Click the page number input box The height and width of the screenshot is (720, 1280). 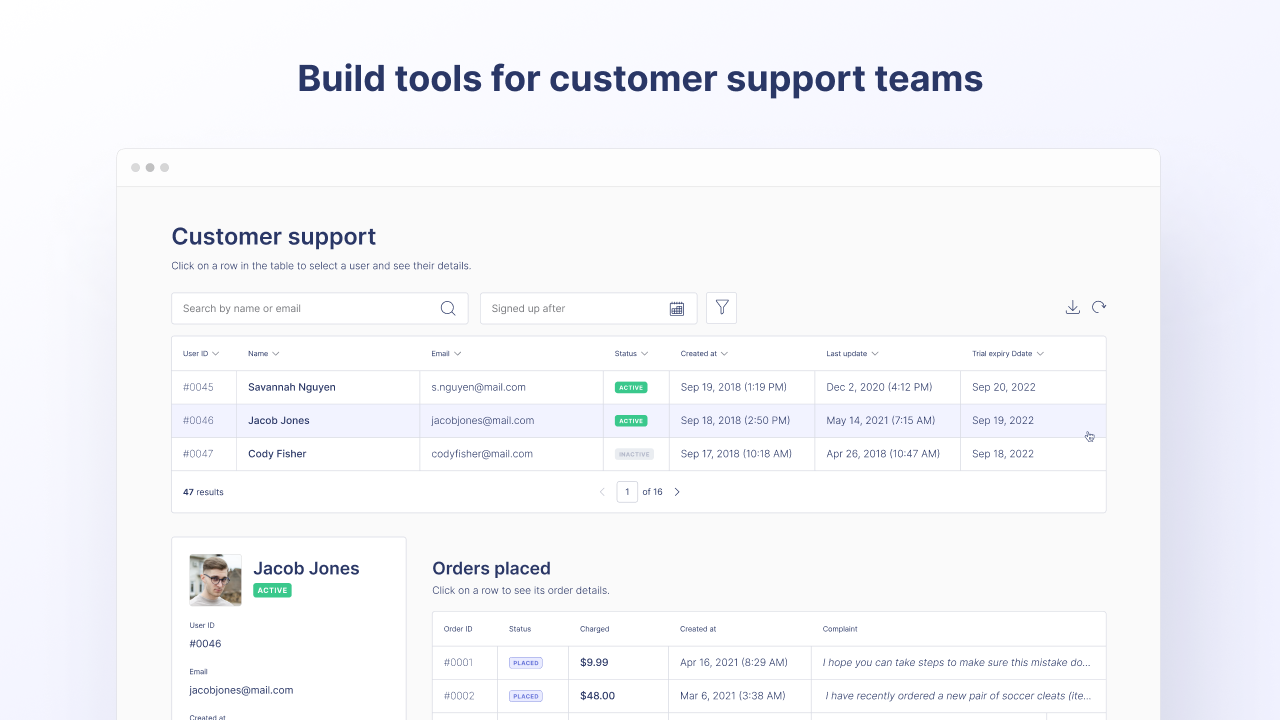pos(627,491)
